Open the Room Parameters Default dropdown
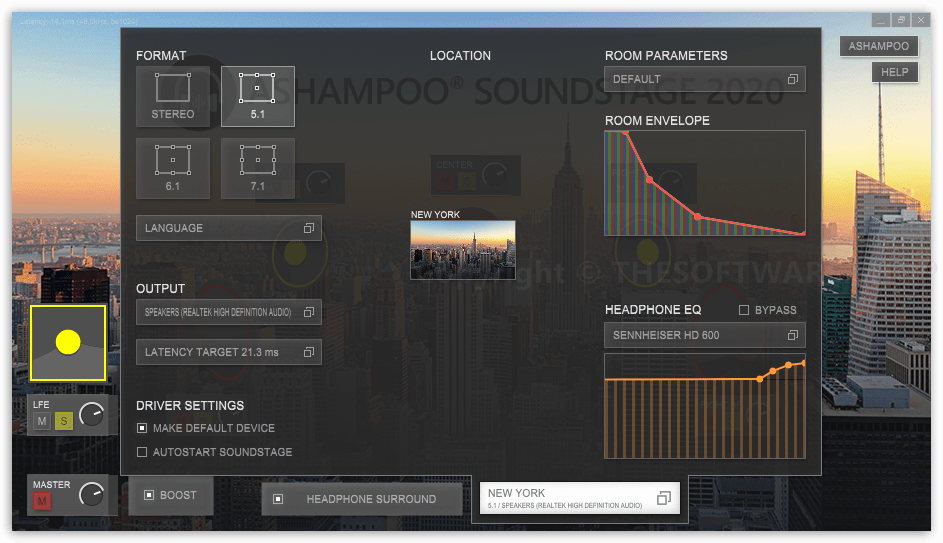The image size is (943, 543). (x=705, y=79)
